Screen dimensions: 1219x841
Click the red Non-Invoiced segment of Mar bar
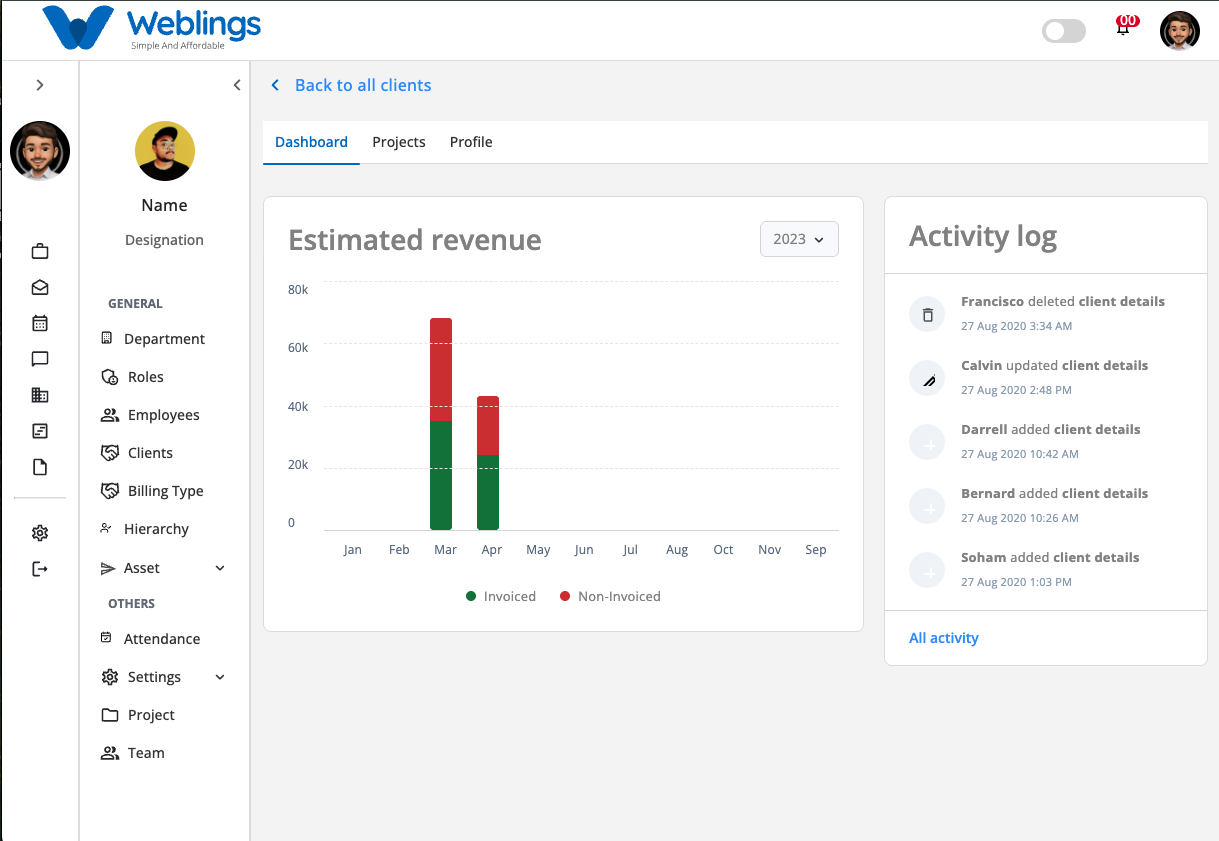pyautogui.click(x=441, y=370)
